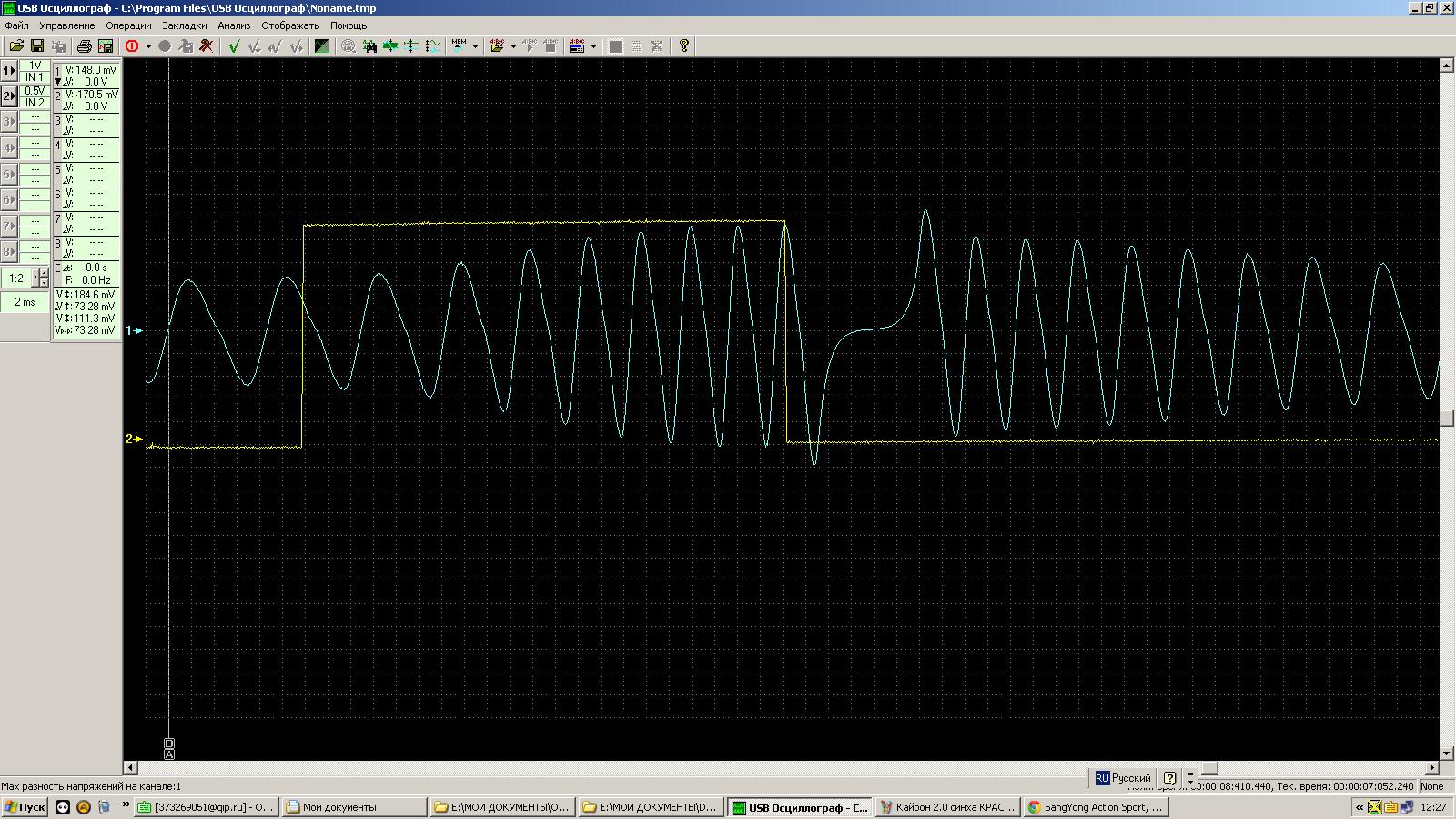This screenshot has height=819, width=1456.
Task: Save the oscillogram with the floppy disk icon
Action: 37,45
